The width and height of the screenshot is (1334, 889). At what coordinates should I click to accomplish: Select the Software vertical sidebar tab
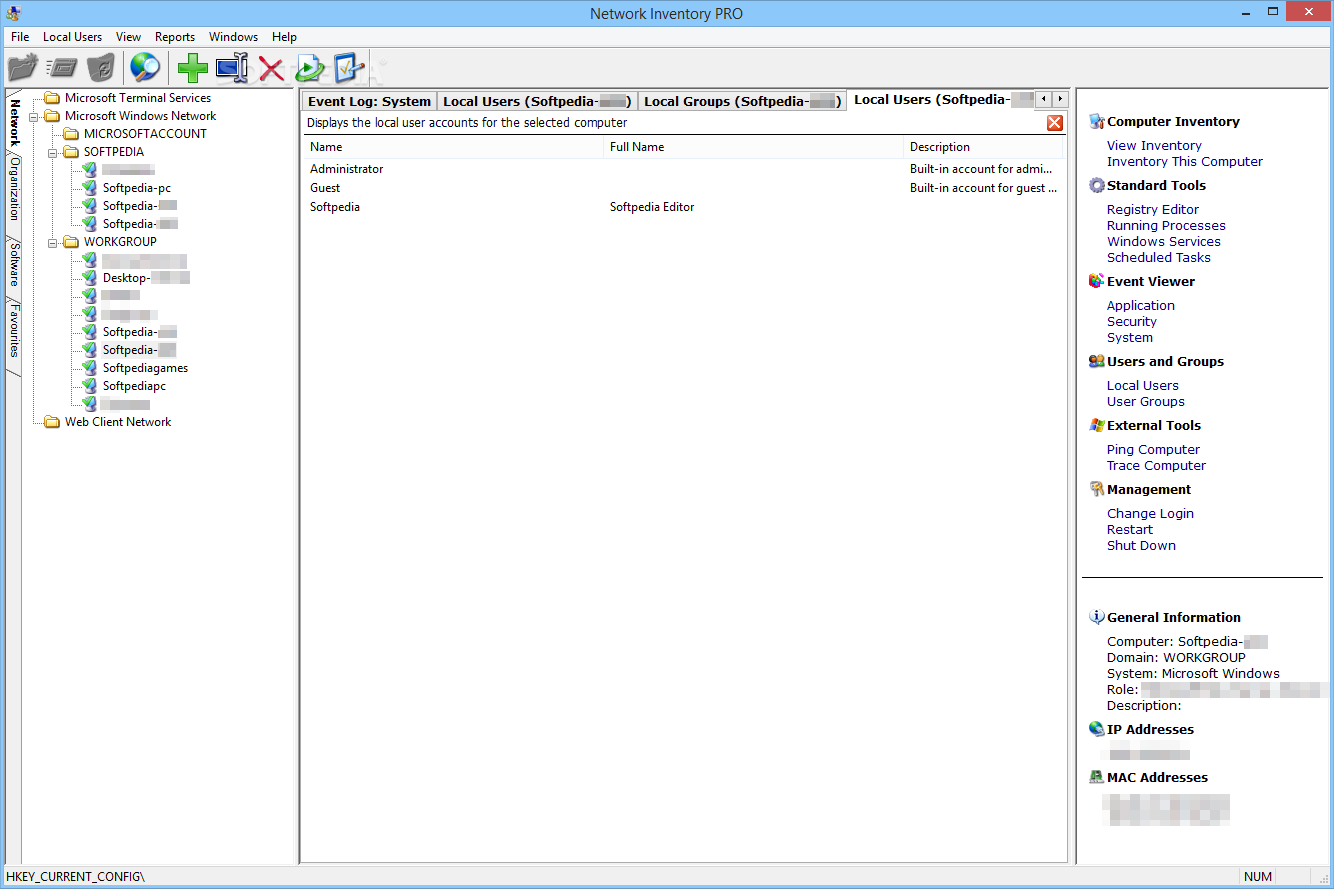[14, 264]
